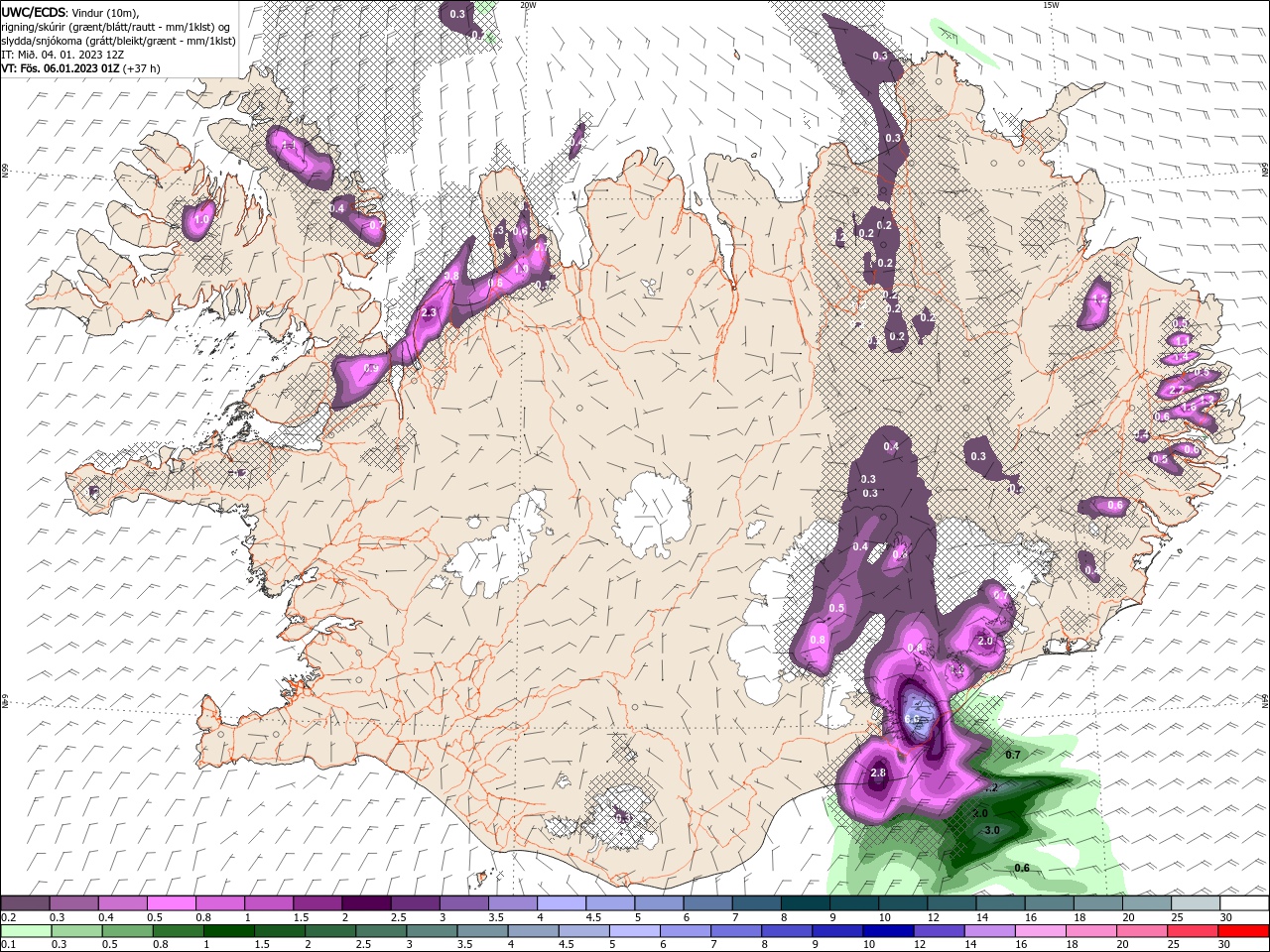Click the '15W' longitude label

point(1050,5)
